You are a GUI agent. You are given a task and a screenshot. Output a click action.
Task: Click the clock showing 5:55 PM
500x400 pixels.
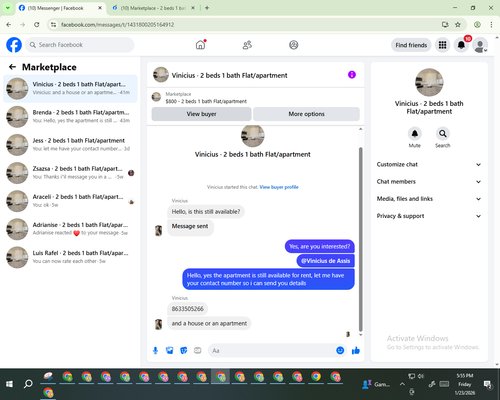pos(465,376)
